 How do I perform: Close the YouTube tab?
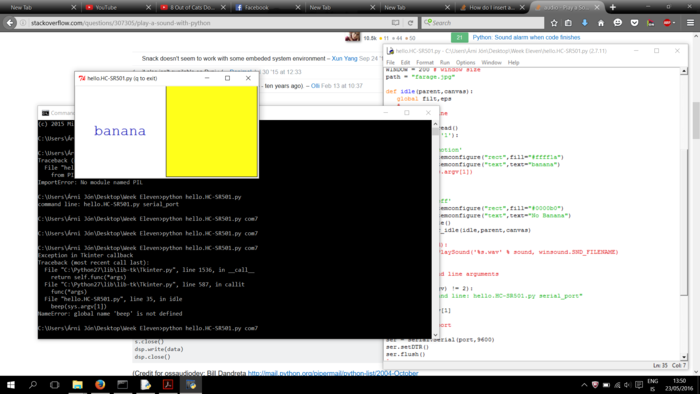(149, 8)
